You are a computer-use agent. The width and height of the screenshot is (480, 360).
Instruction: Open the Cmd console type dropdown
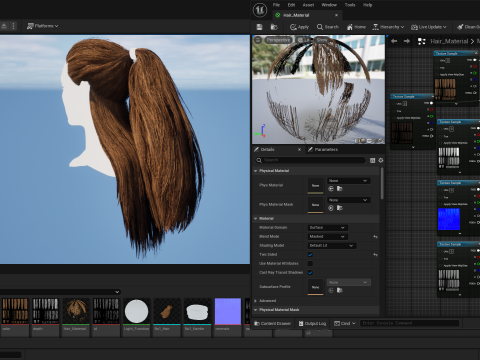click(x=345, y=323)
